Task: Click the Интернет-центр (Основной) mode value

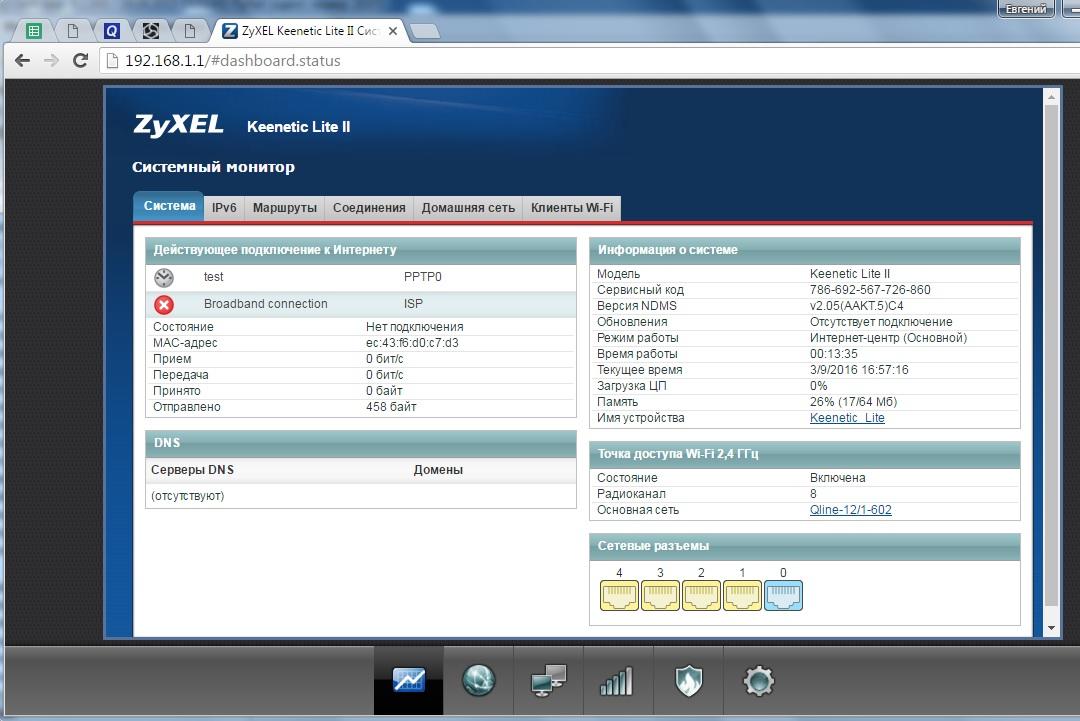Action: 889,338
